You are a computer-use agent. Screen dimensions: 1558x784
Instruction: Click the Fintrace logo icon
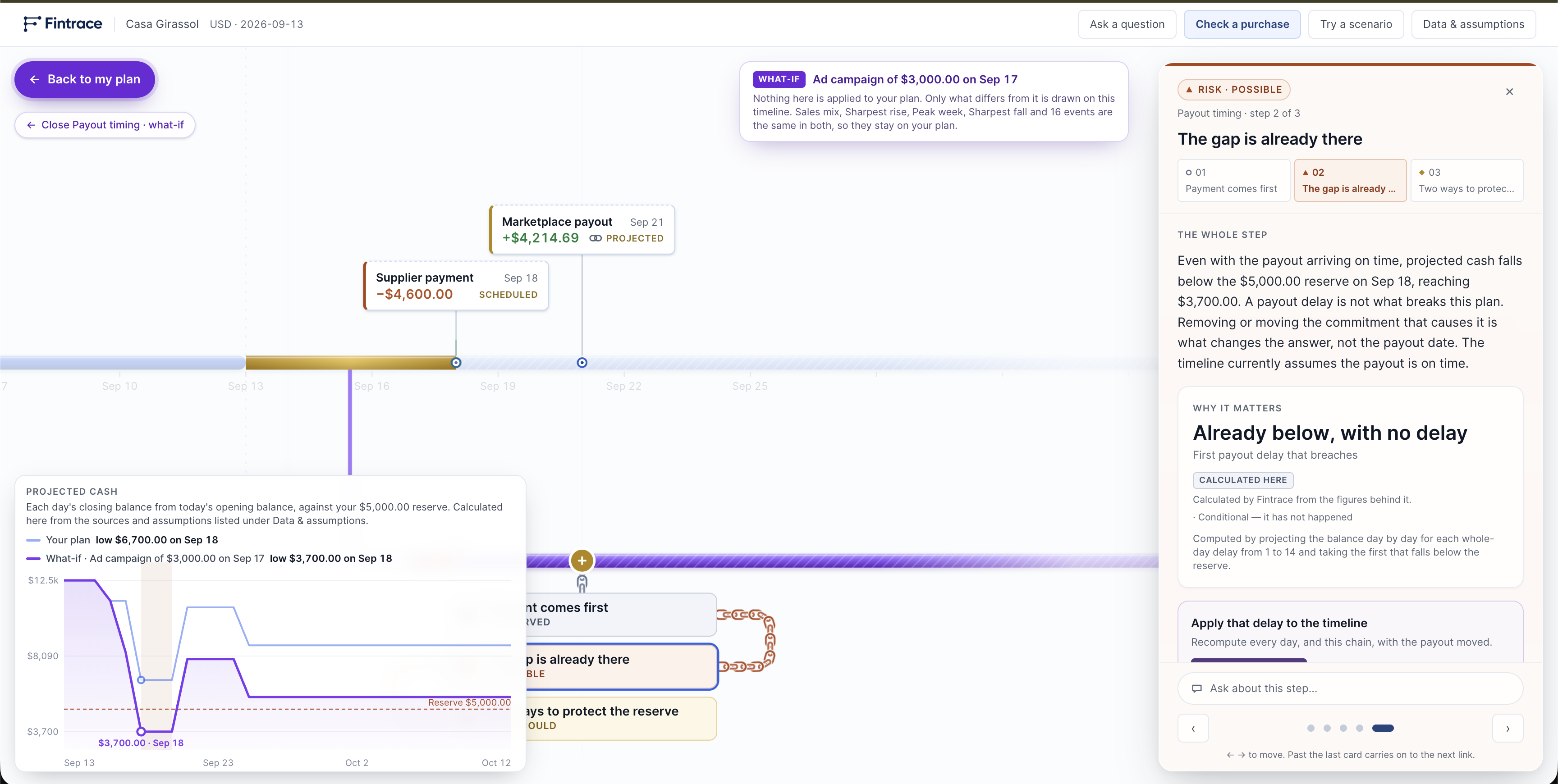pyautogui.click(x=32, y=23)
